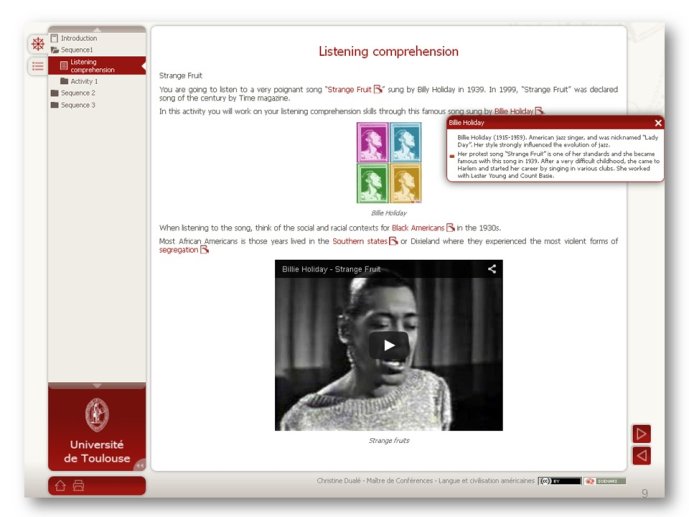Click the Christine Dualé author credit text
This screenshot has height=517, width=689.
tap(425, 481)
